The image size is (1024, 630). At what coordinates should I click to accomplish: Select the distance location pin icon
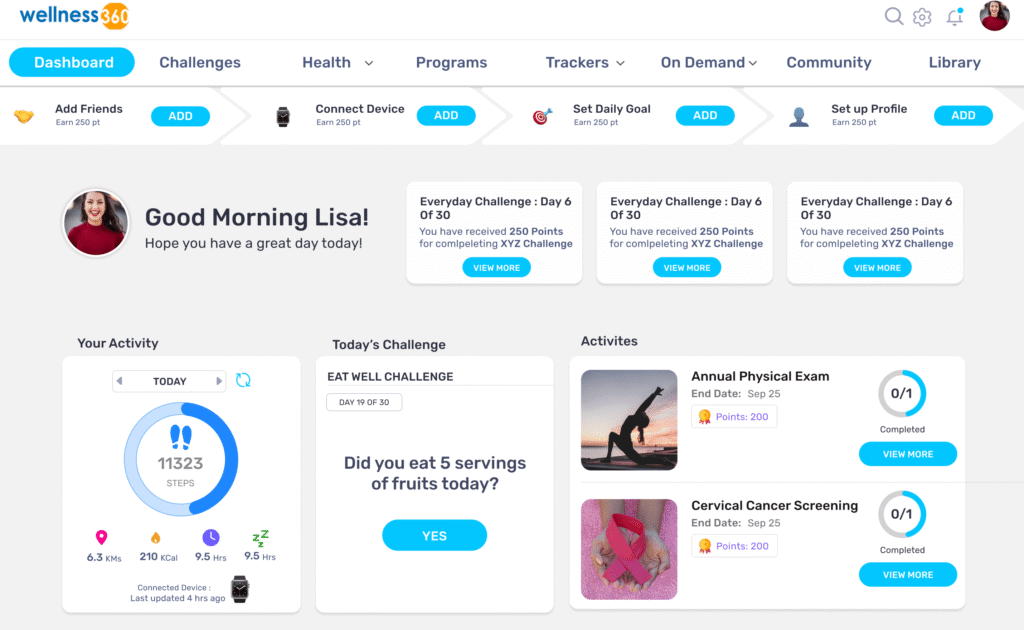(101, 537)
